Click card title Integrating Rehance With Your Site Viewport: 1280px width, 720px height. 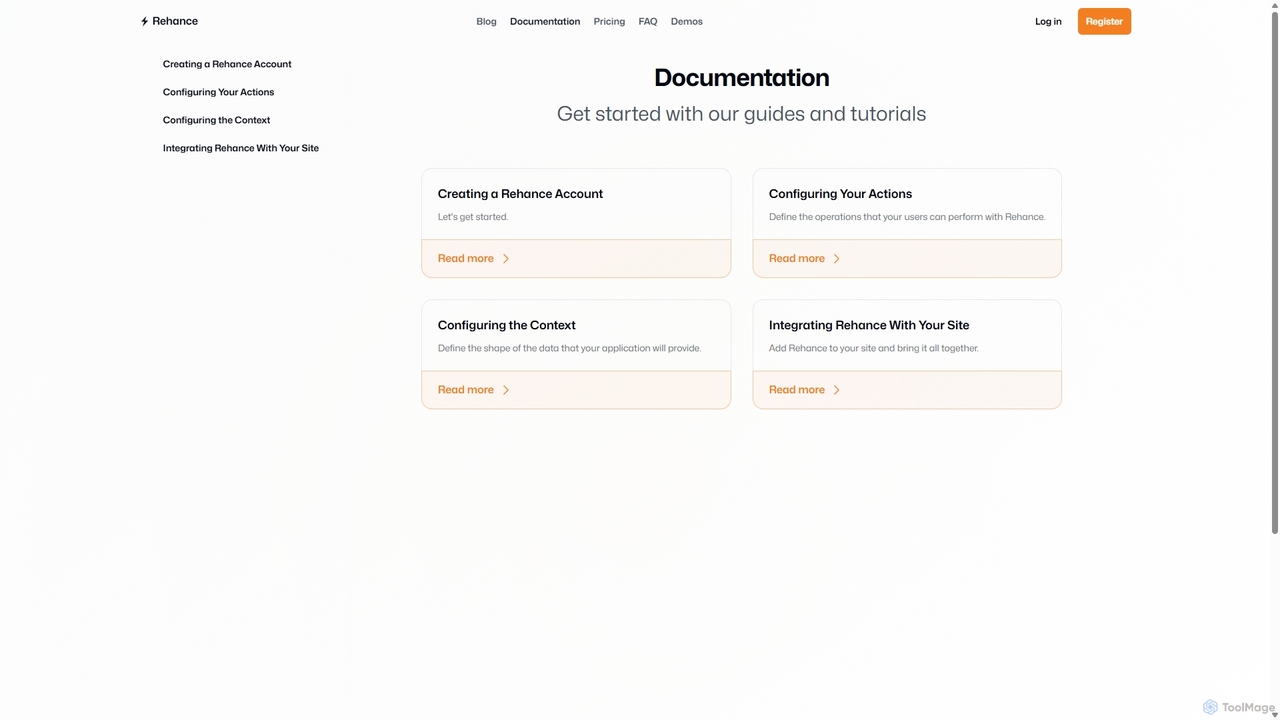(x=869, y=325)
